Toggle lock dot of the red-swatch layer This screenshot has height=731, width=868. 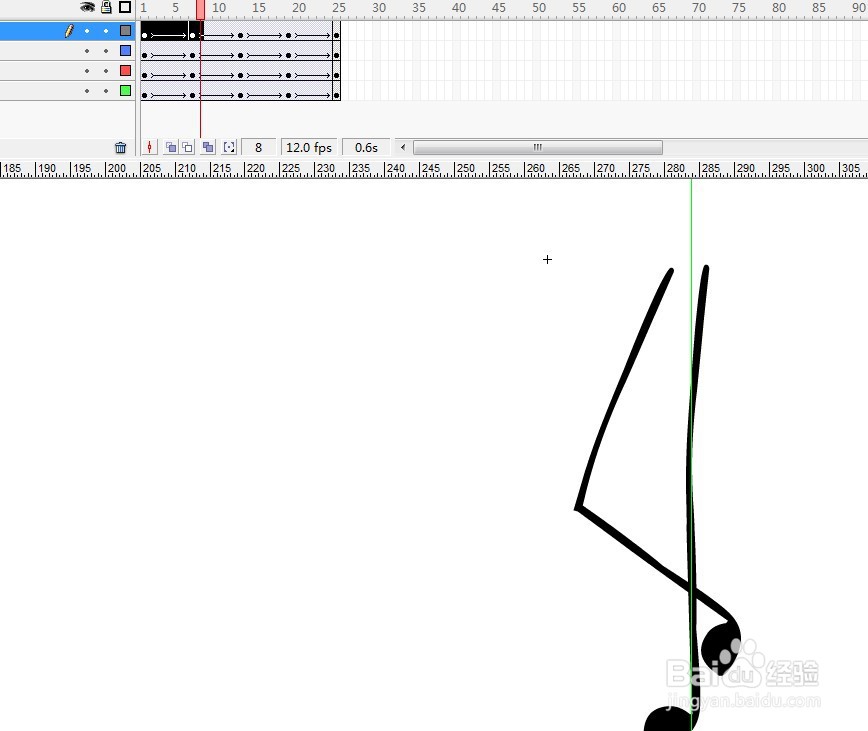pyautogui.click(x=106, y=71)
